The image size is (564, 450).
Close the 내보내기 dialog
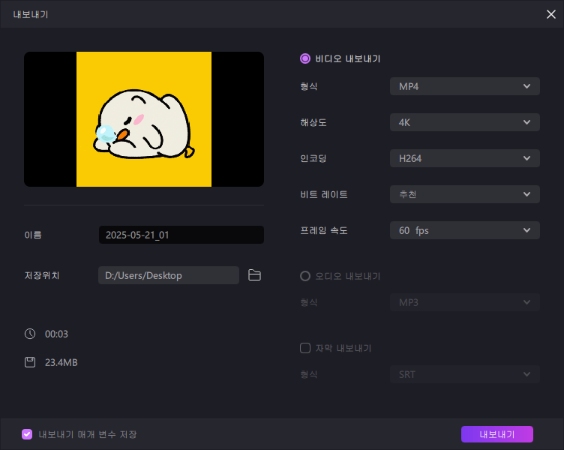[x=551, y=14]
